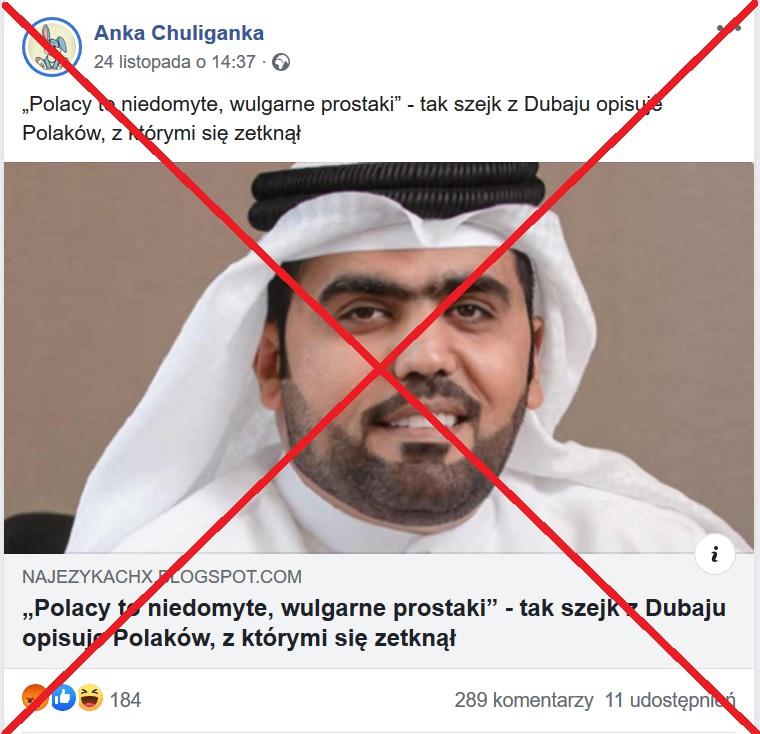Viewport: 760px width, 734px height.
Task: Open the NAJEZYKACHX.BLOGSPOT.COM source domain
Action: (162, 576)
